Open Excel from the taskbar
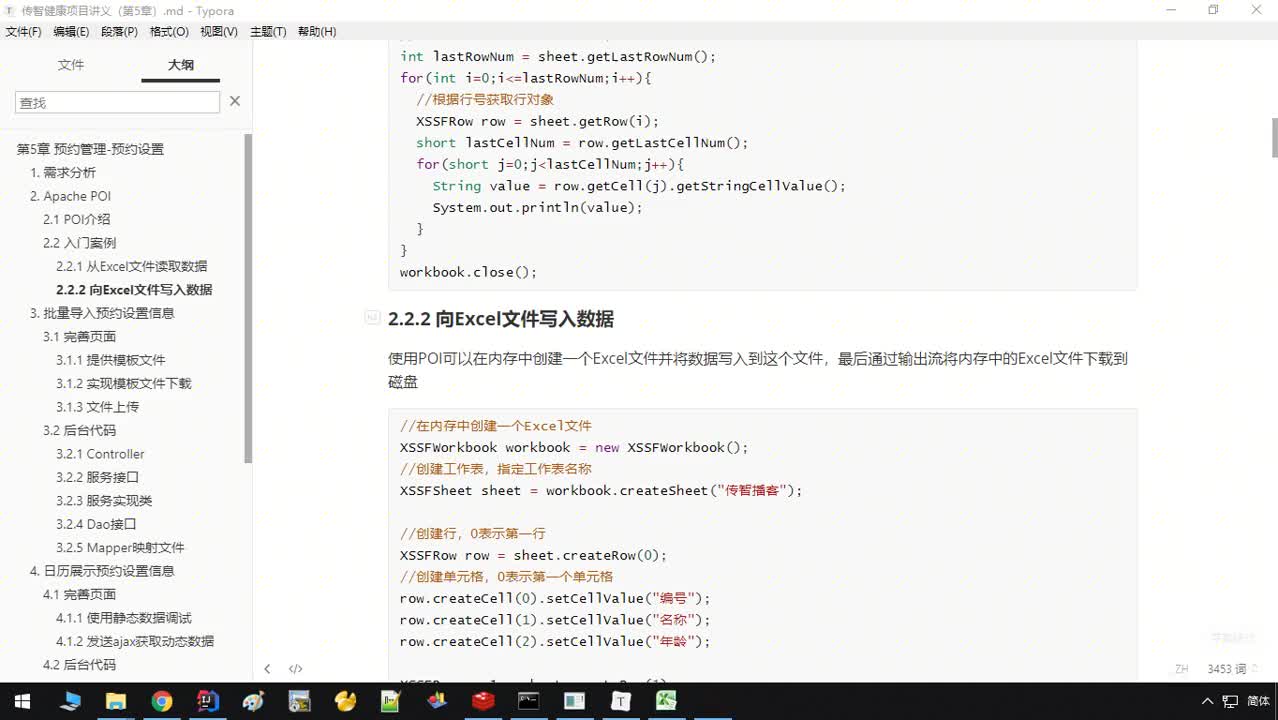 [666, 701]
